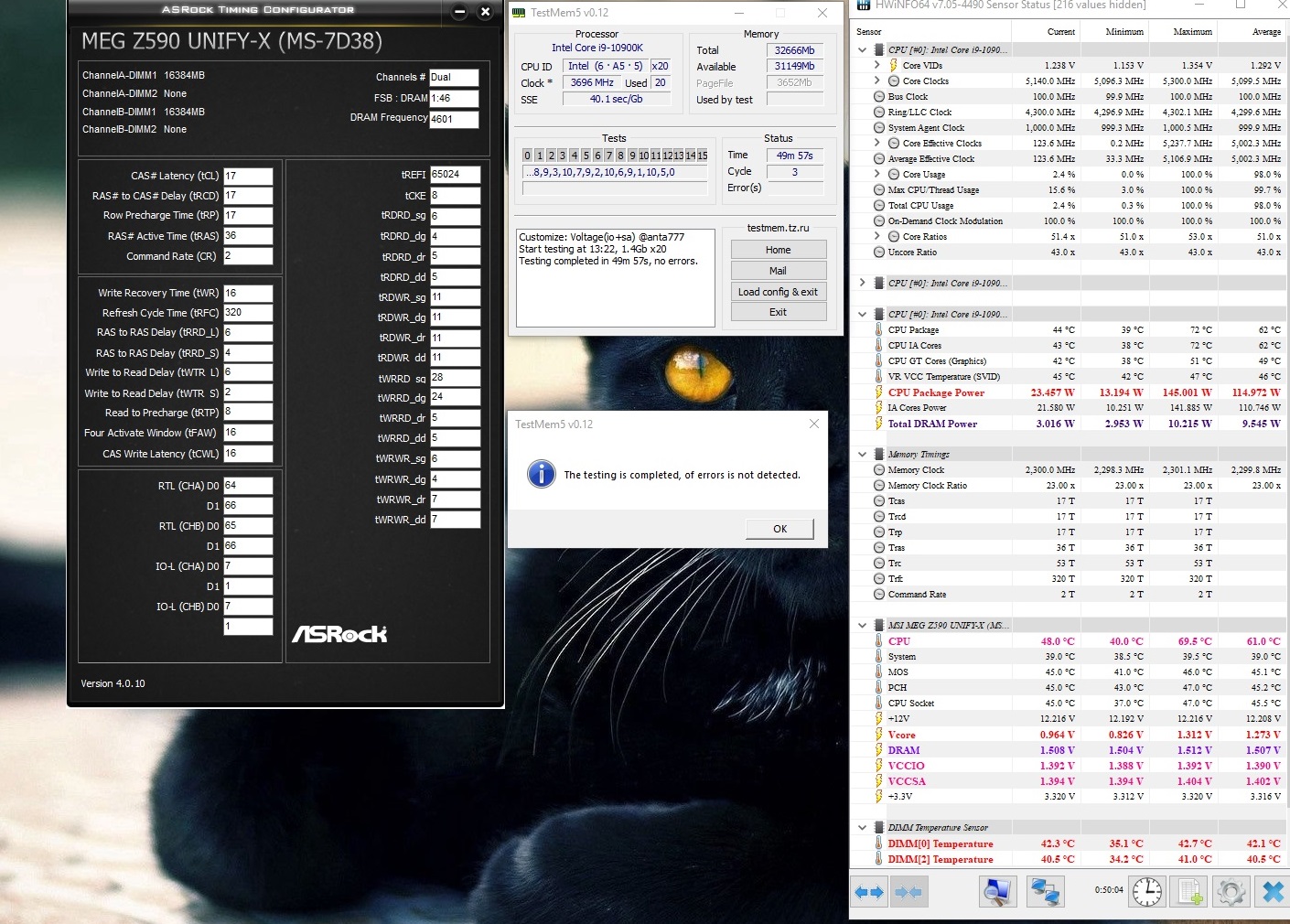Click the gauge icon beside Bus Clock

click(879, 97)
